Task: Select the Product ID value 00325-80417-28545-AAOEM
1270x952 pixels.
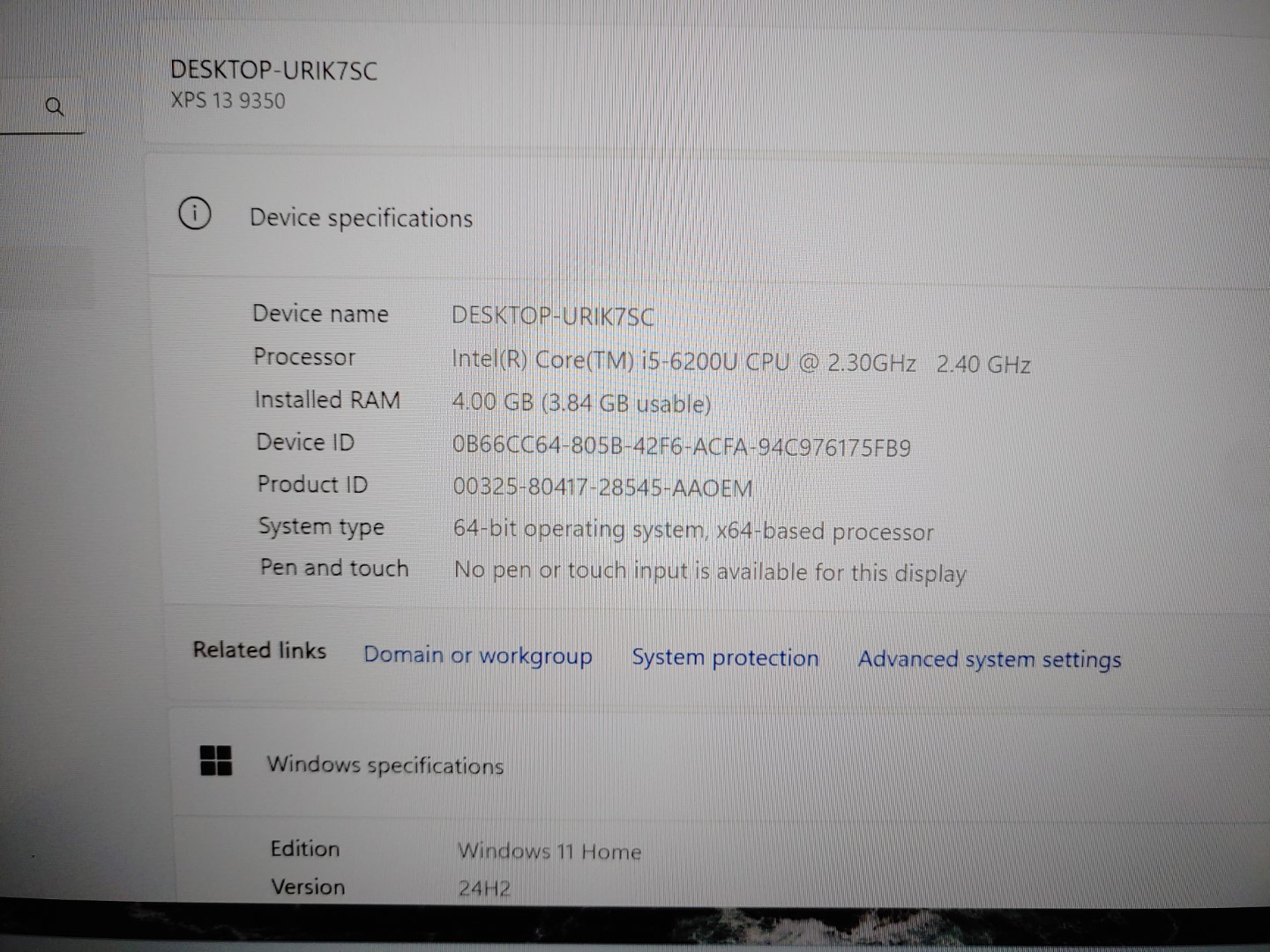Action: (602, 487)
